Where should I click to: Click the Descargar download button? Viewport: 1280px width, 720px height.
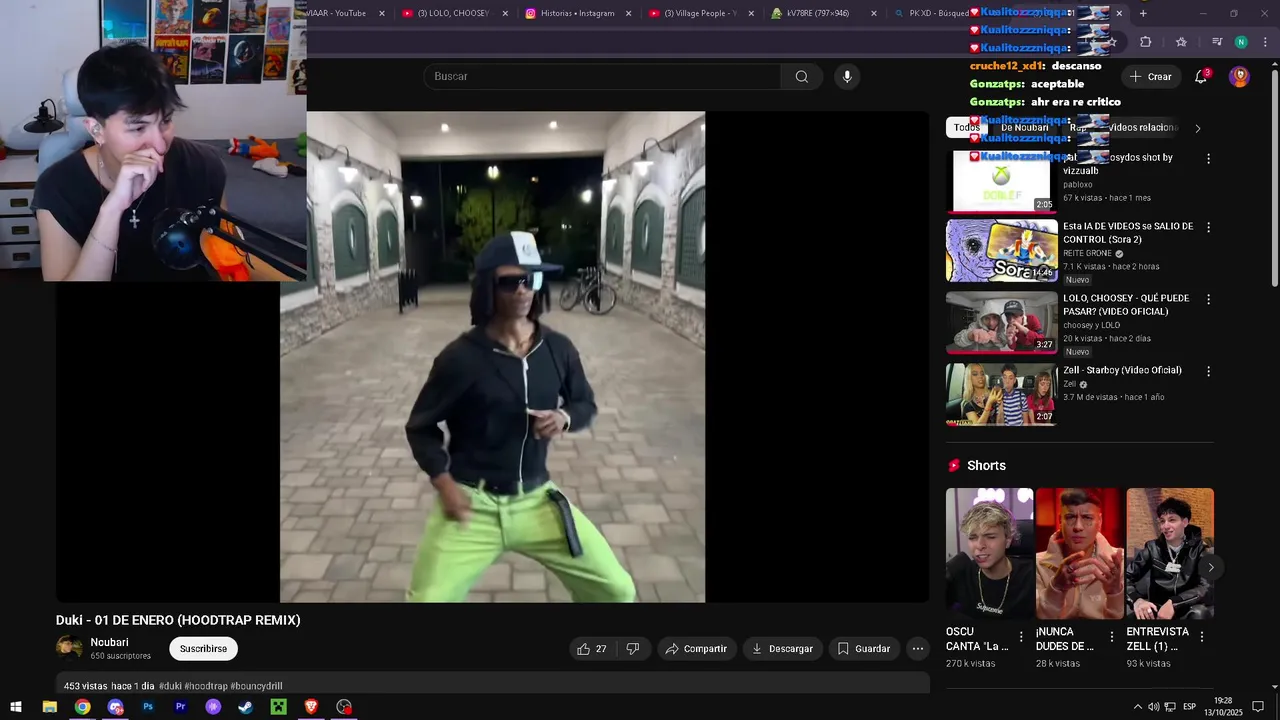[x=782, y=649]
